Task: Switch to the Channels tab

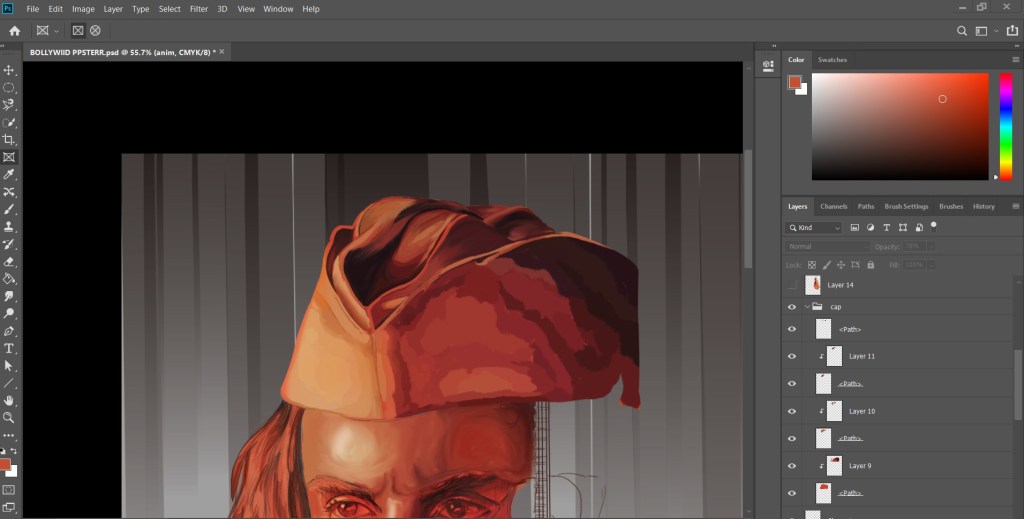Action: click(x=833, y=206)
